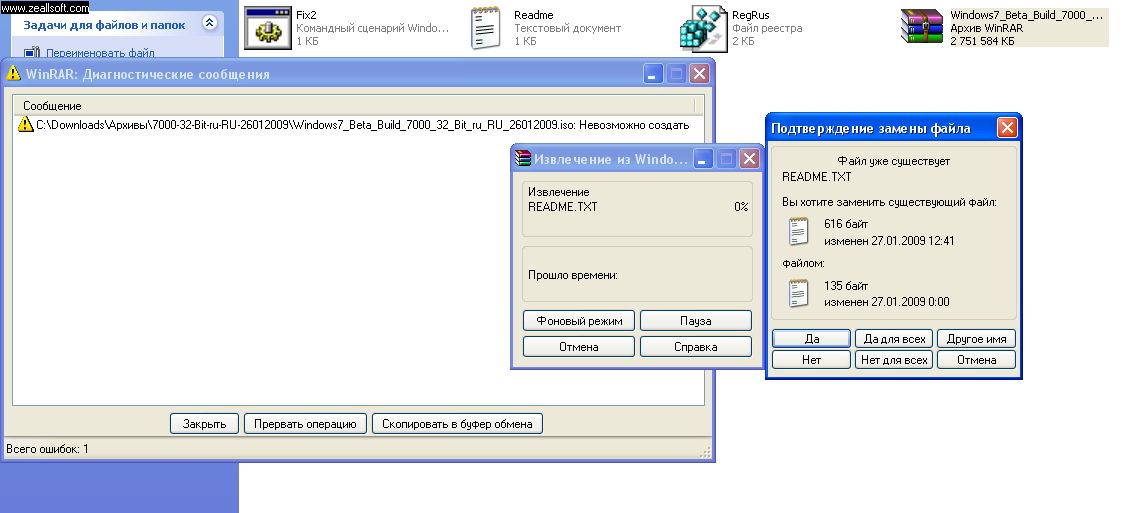This screenshot has height=513, width=1135.
Task: Click the 'Сообщение' column header
Action: click(52, 105)
